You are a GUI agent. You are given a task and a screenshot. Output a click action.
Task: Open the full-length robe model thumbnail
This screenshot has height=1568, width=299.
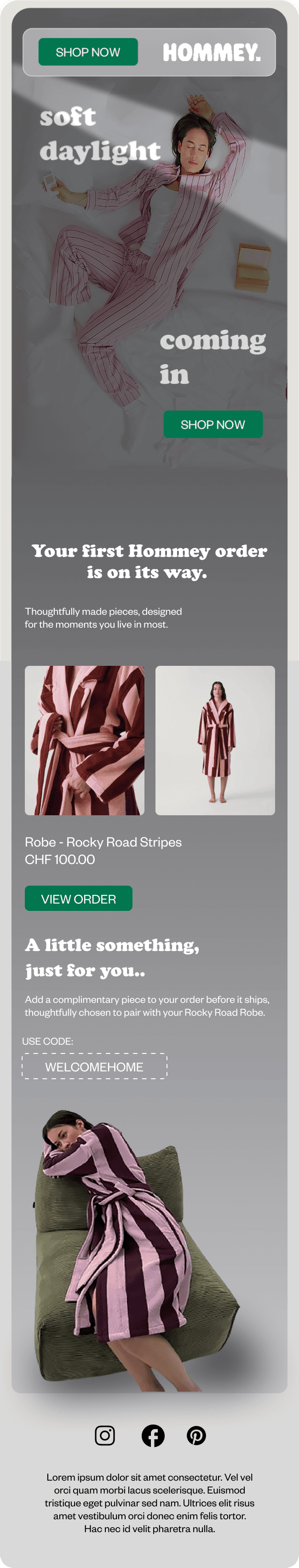click(x=215, y=740)
